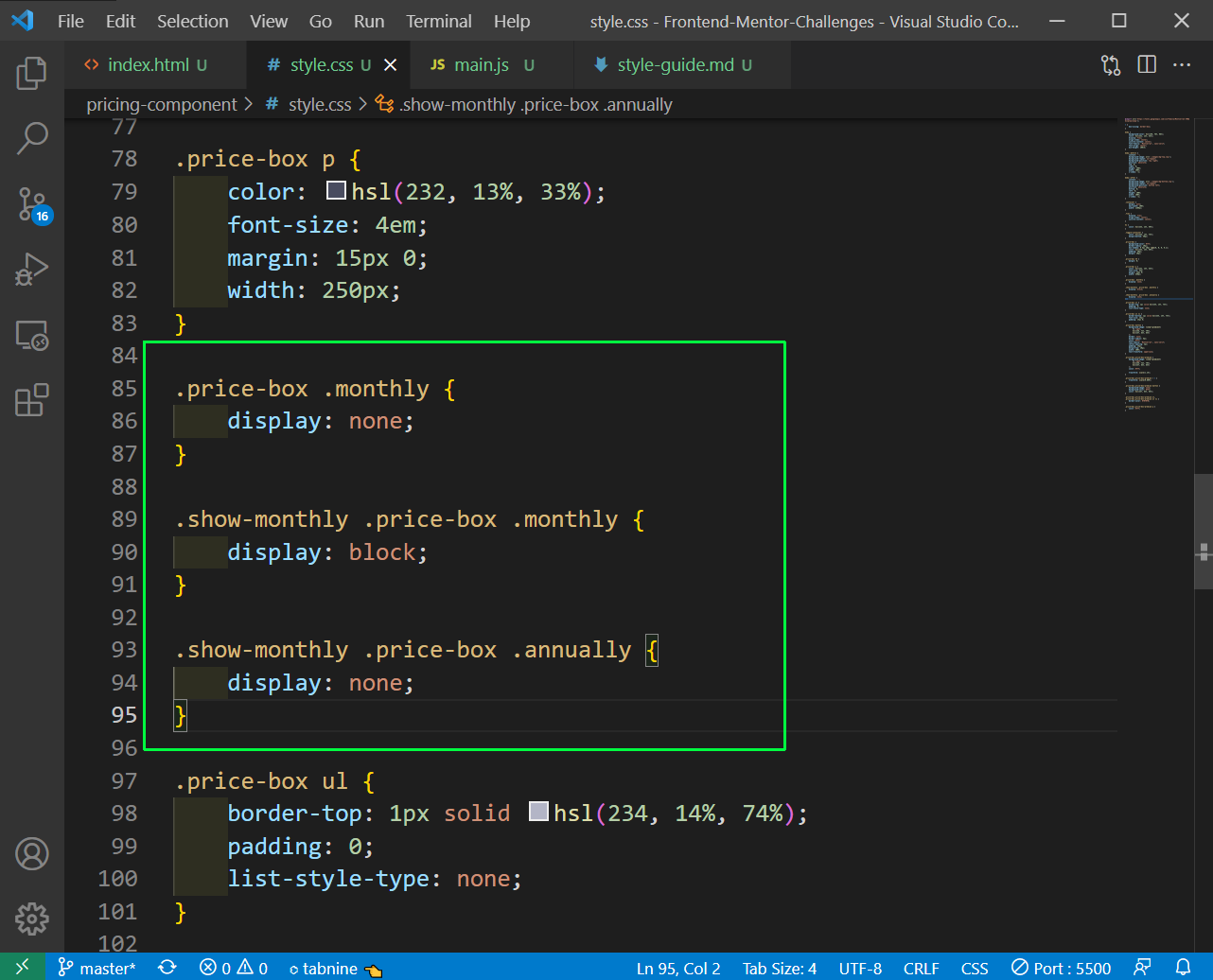
Task: Open color picker swatch for hsl(234, 14%, 74%)
Action: pyautogui.click(x=538, y=812)
